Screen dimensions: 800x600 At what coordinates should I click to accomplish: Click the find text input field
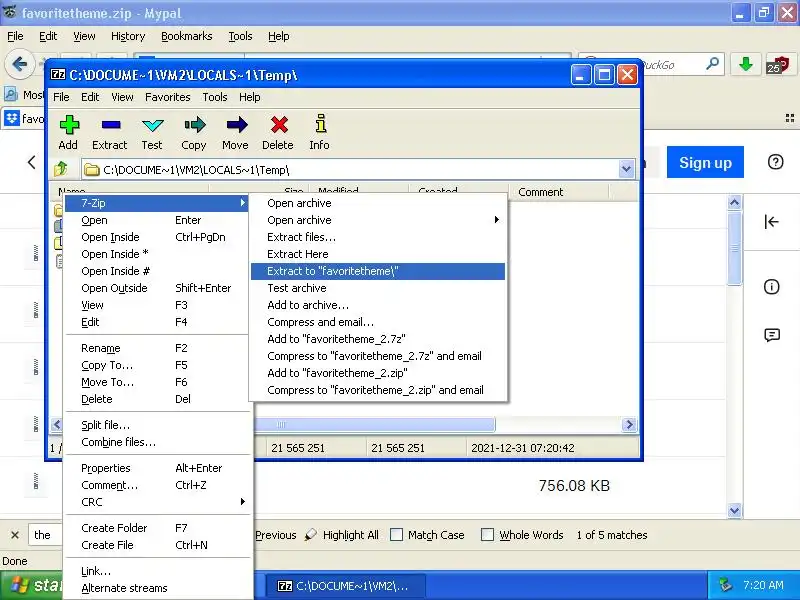click(45, 535)
